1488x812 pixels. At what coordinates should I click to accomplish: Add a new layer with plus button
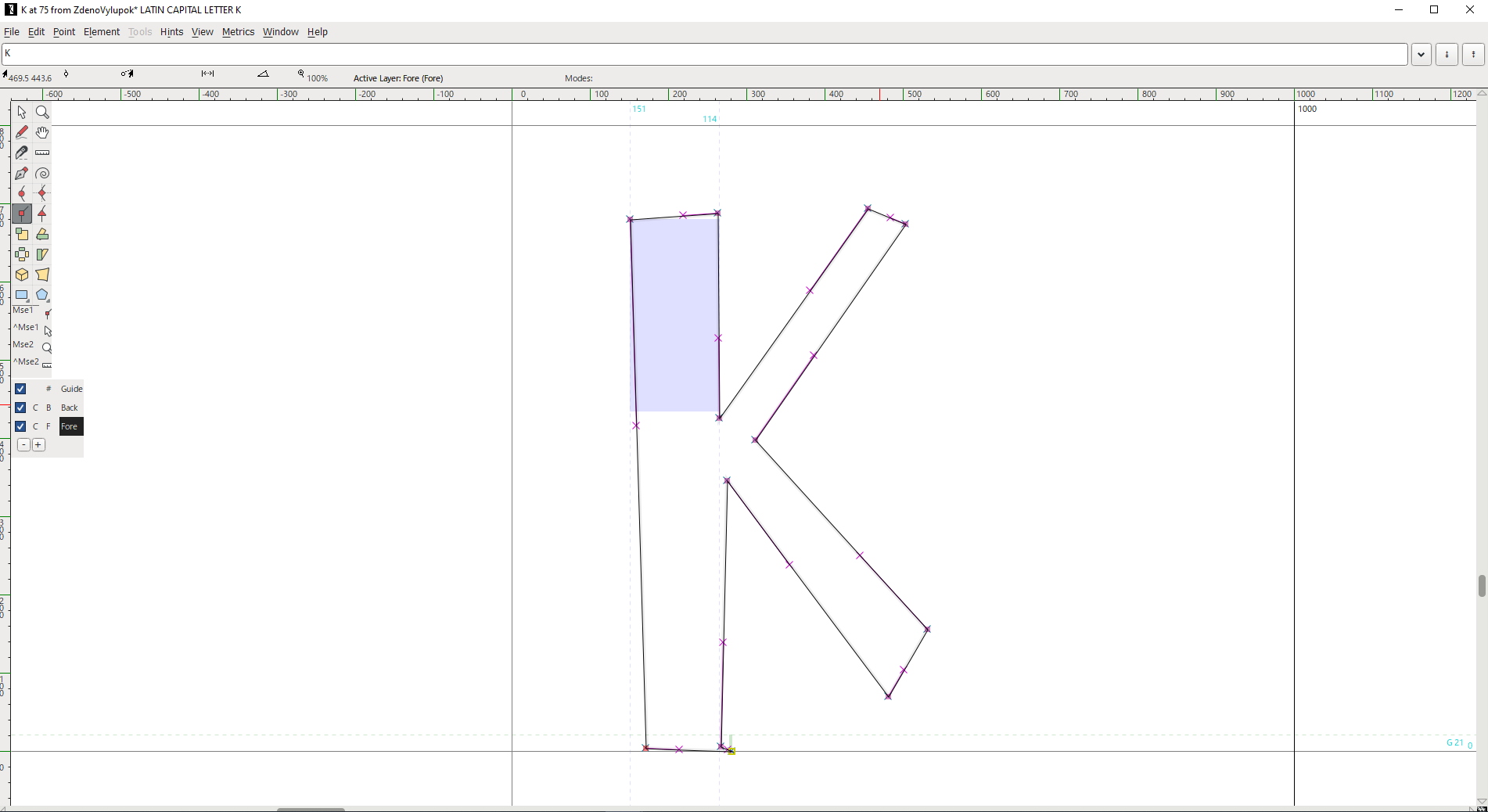point(38,445)
